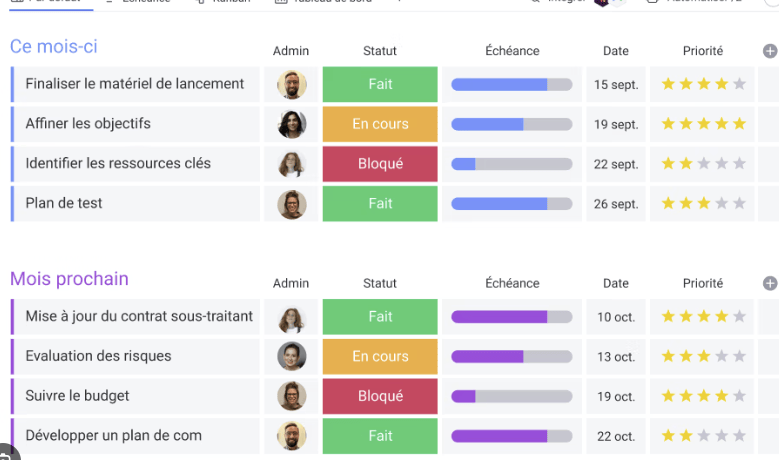
Task: Click the Priorité column header in Mois prochain group
Action: (703, 283)
